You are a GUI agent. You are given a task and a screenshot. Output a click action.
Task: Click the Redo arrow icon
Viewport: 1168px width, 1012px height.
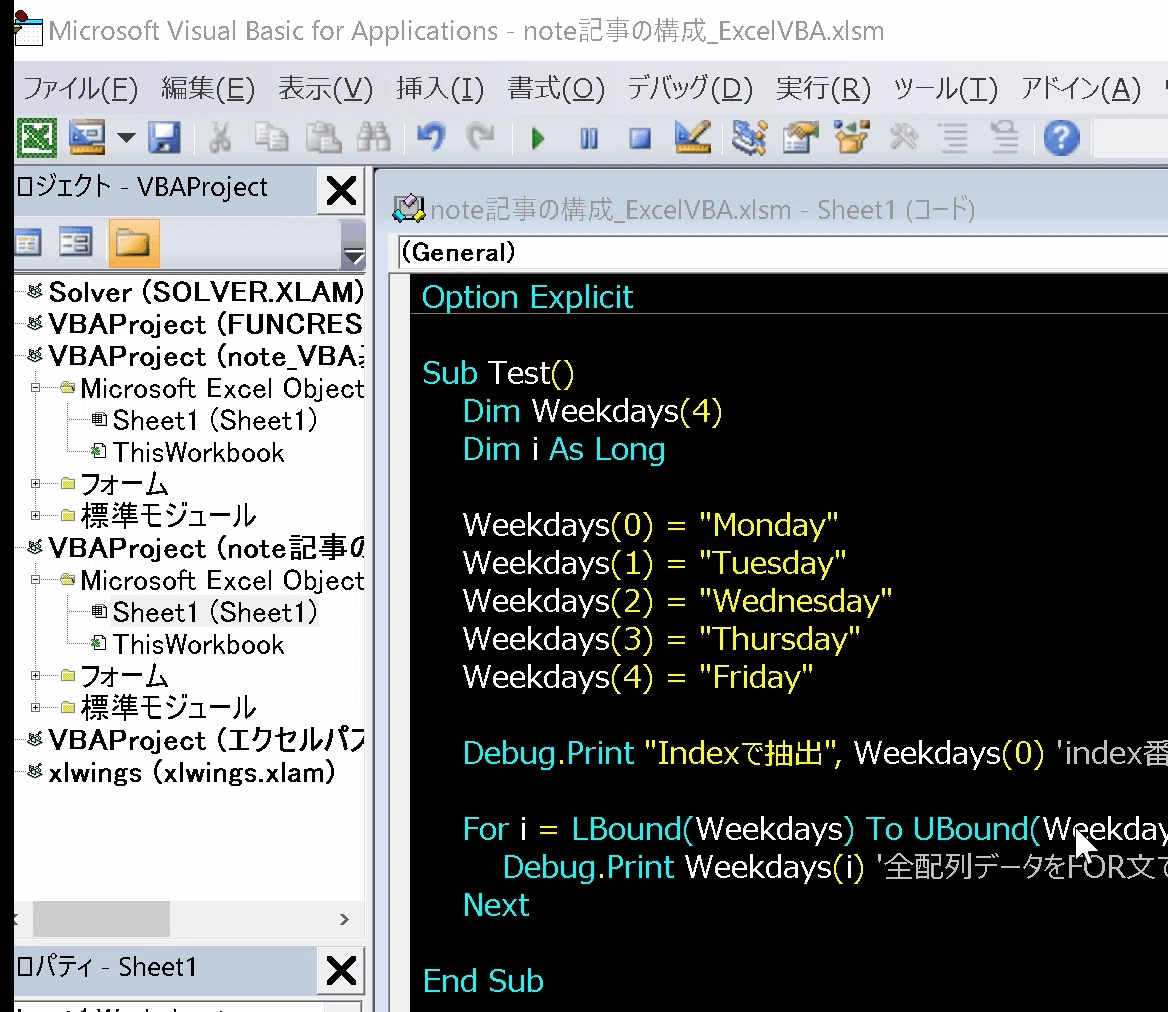coord(481,138)
